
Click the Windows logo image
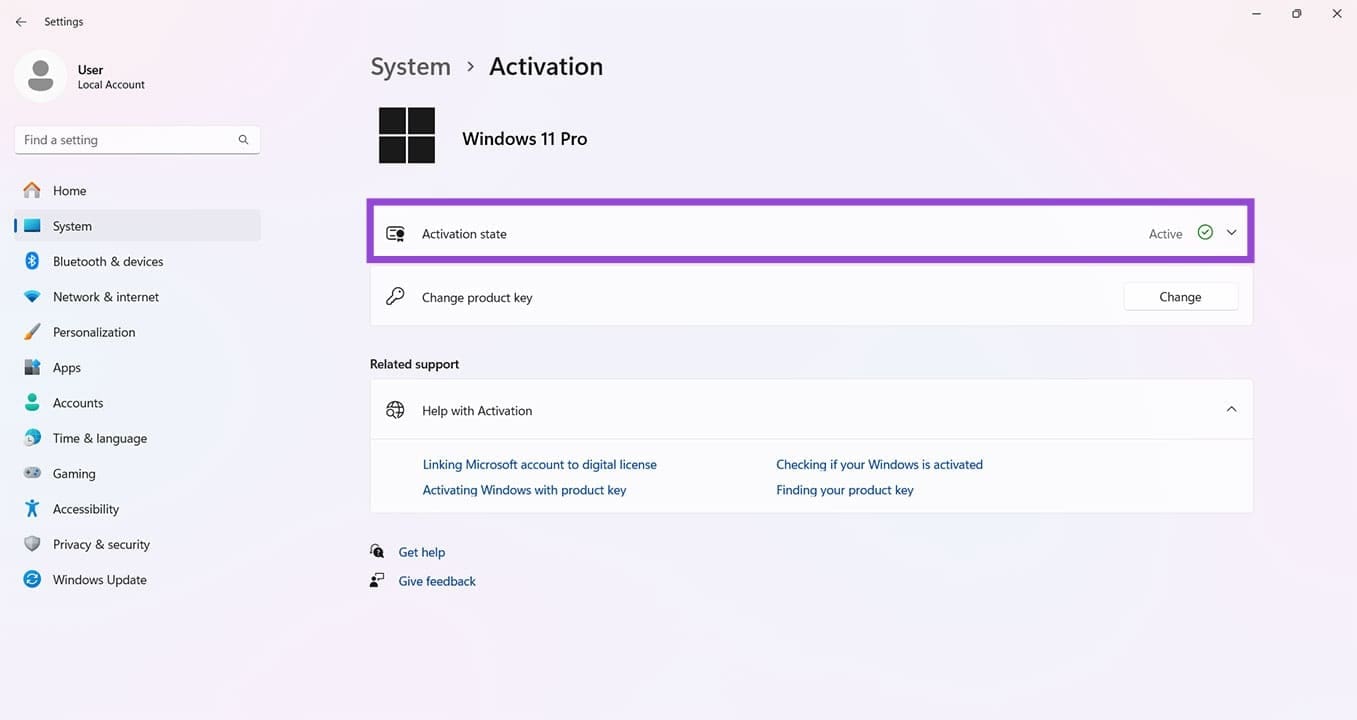click(x=407, y=136)
